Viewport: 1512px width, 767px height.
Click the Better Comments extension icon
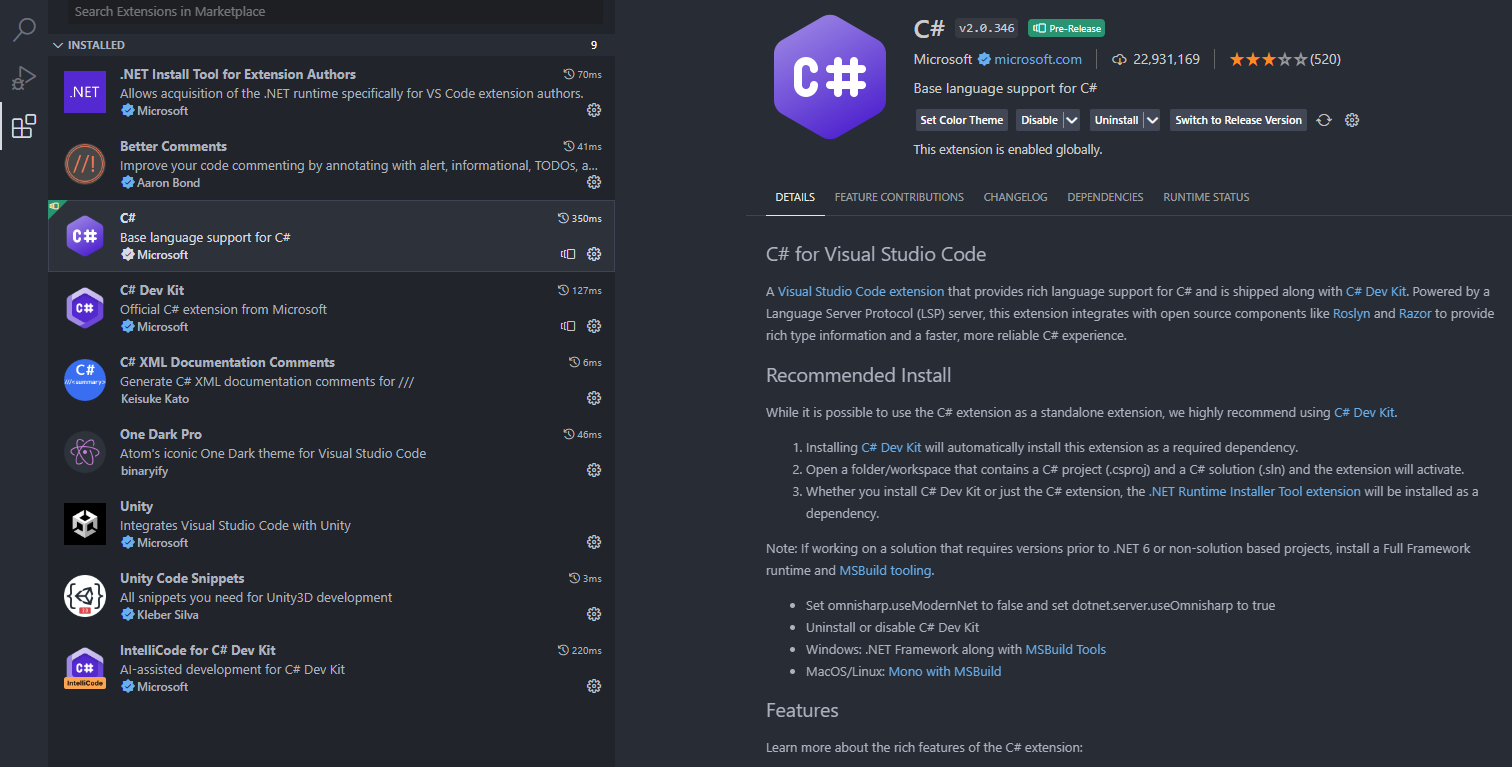coord(85,164)
